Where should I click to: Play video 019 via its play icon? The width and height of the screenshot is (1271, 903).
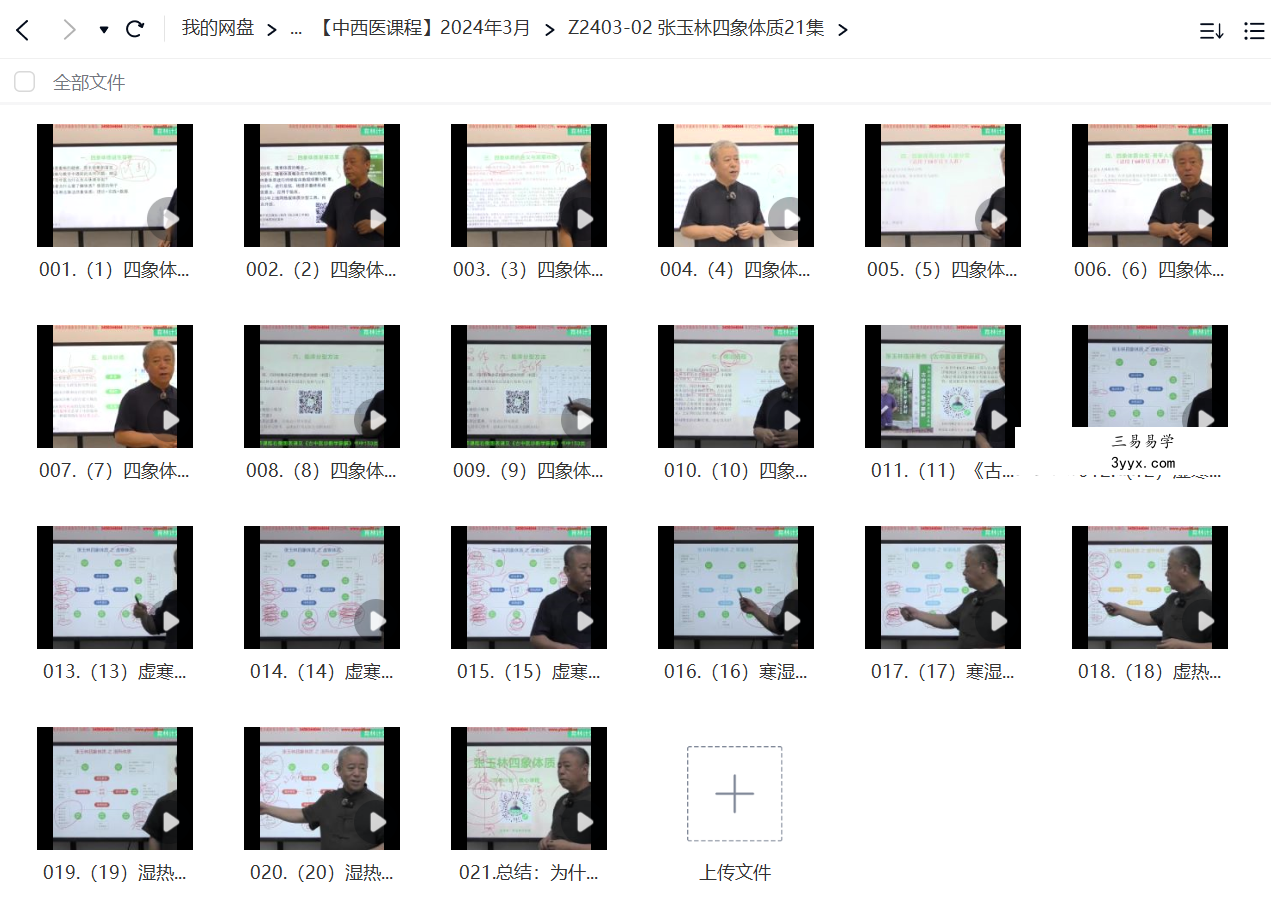click(168, 821)
